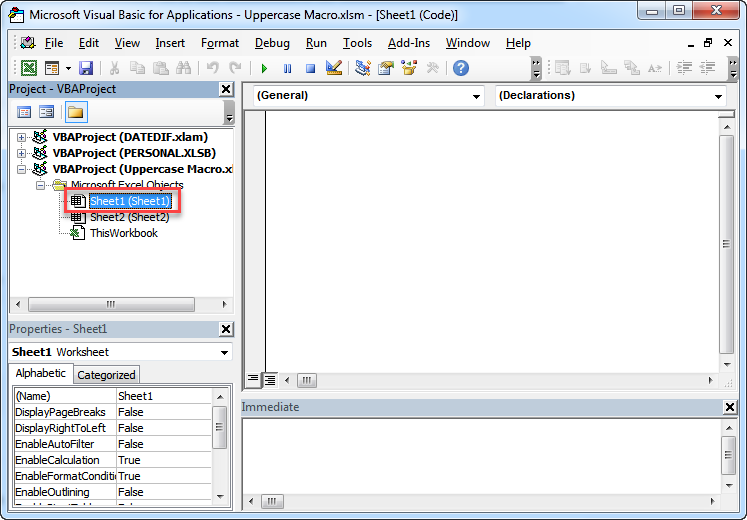The image size is (747, 520).
Task: Expand VBAProject (PERSONAL.XLSB) node
Action: (21, 153)
